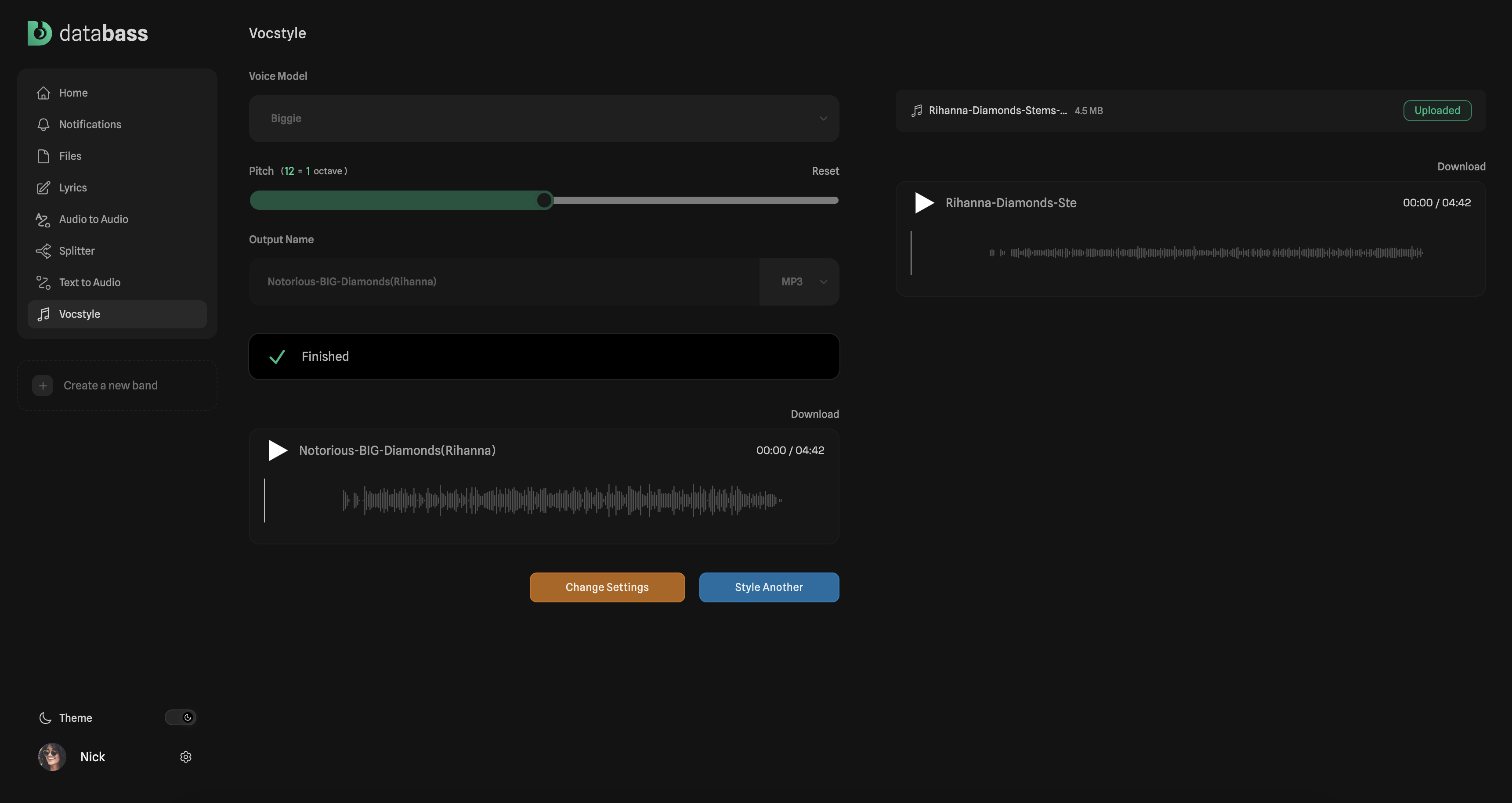Click the plus icon for new band
The width and height of the screenshot is (1512, 803).
[x=43, y=385]
